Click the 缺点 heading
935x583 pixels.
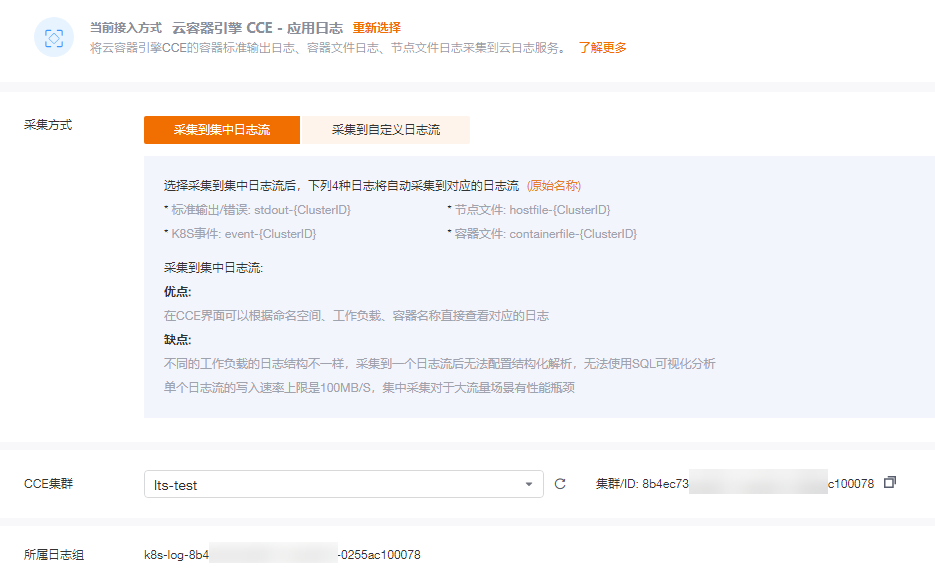pos(178,340)
